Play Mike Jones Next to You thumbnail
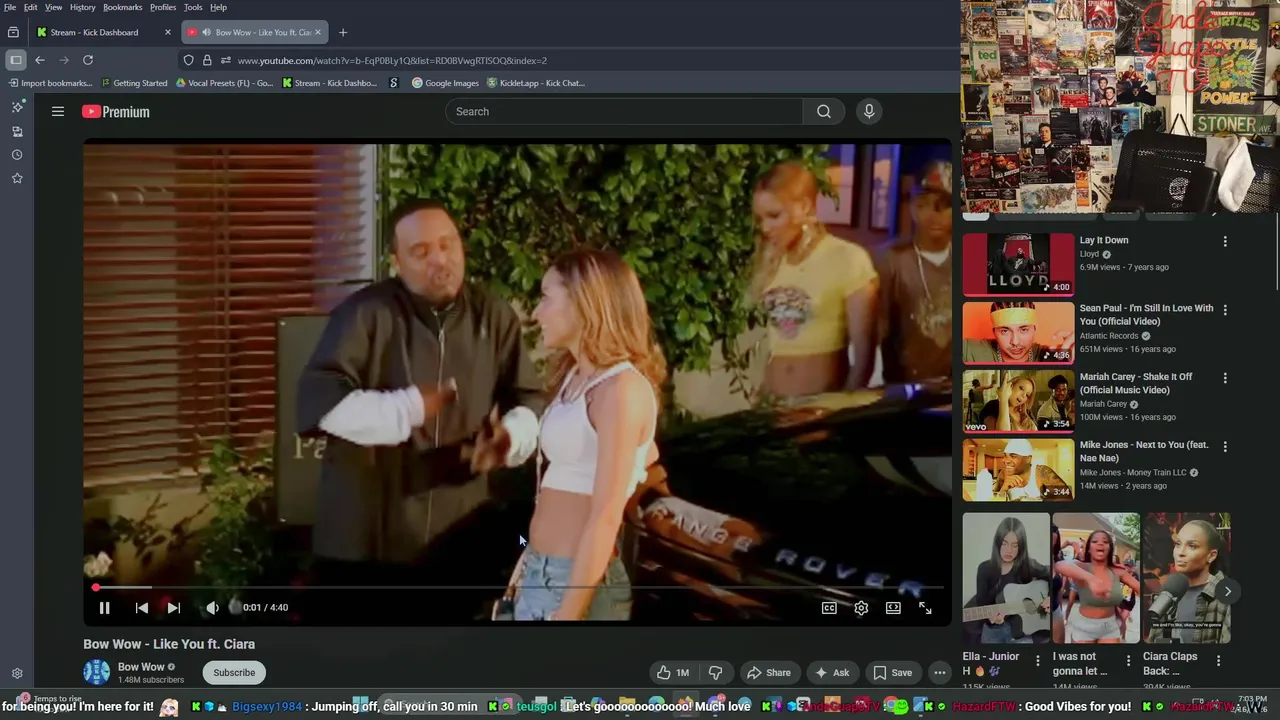Image resolution: width=1280 pixels, height=720 pixels. click(1018, 470)
